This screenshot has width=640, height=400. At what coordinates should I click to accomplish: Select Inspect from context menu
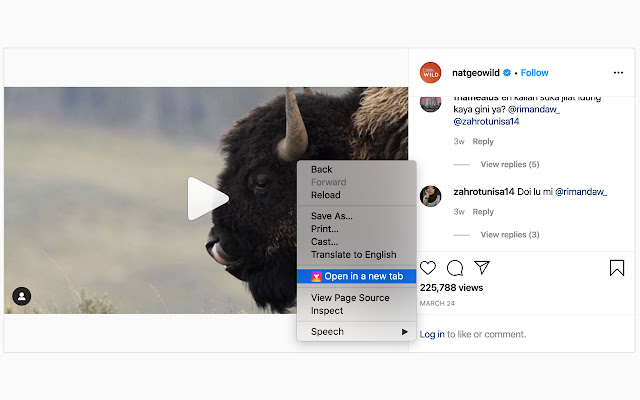[356, 311]
